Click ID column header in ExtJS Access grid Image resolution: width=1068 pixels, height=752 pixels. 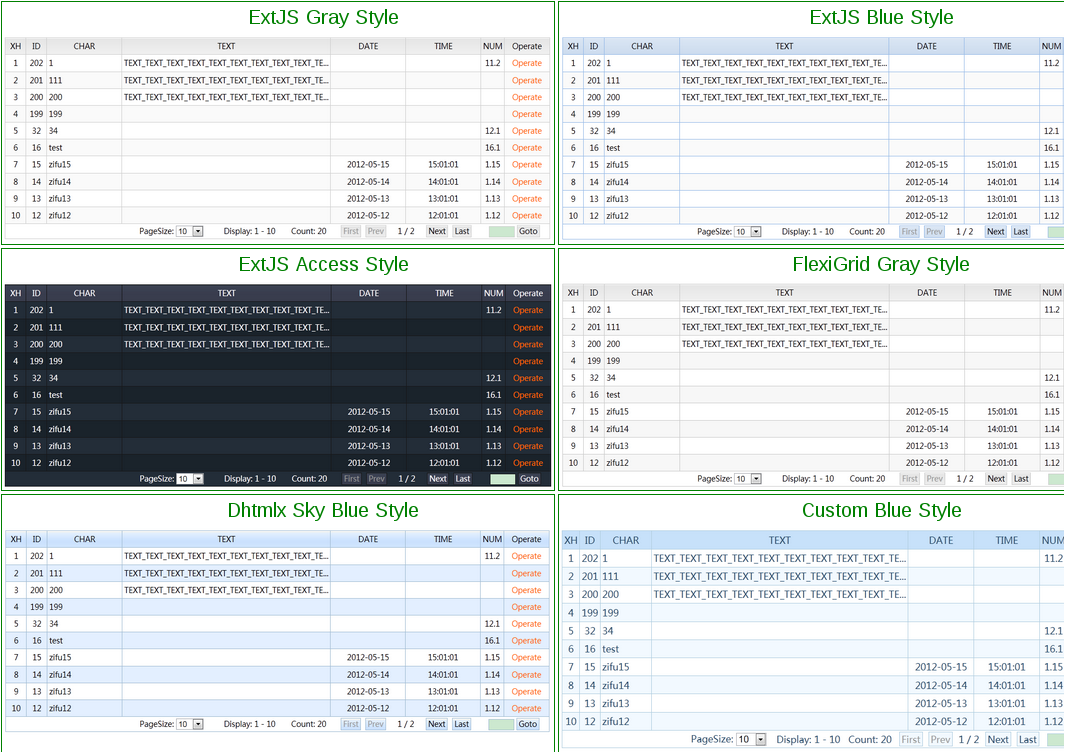36,294
